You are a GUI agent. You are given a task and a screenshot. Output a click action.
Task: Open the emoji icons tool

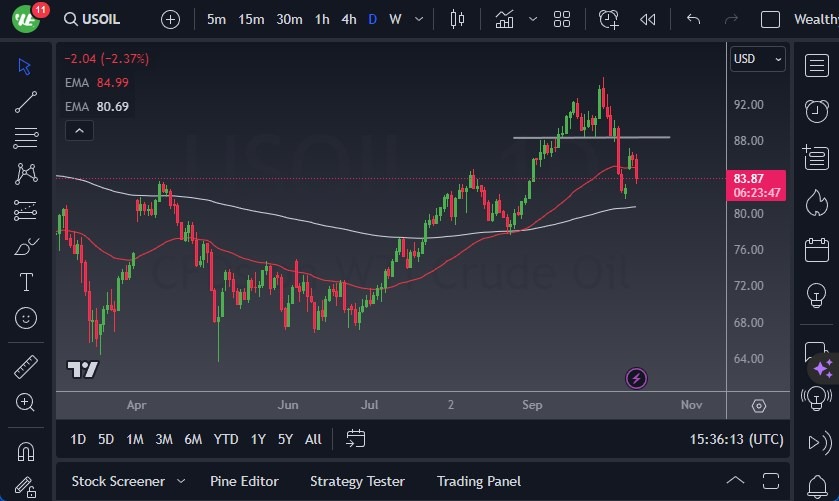point(26,318)
